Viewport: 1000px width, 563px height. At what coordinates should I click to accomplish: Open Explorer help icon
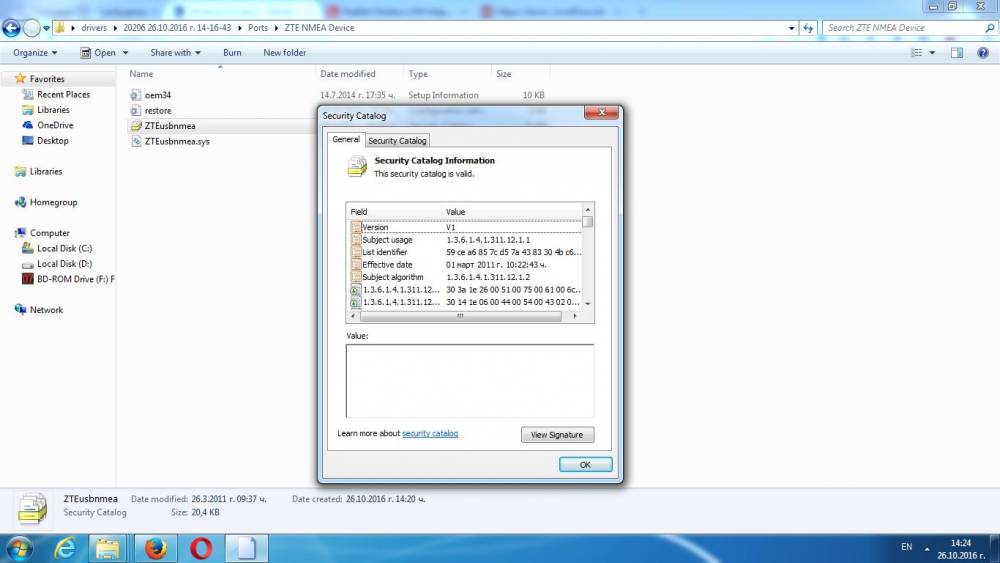click(x=983, y=53)
